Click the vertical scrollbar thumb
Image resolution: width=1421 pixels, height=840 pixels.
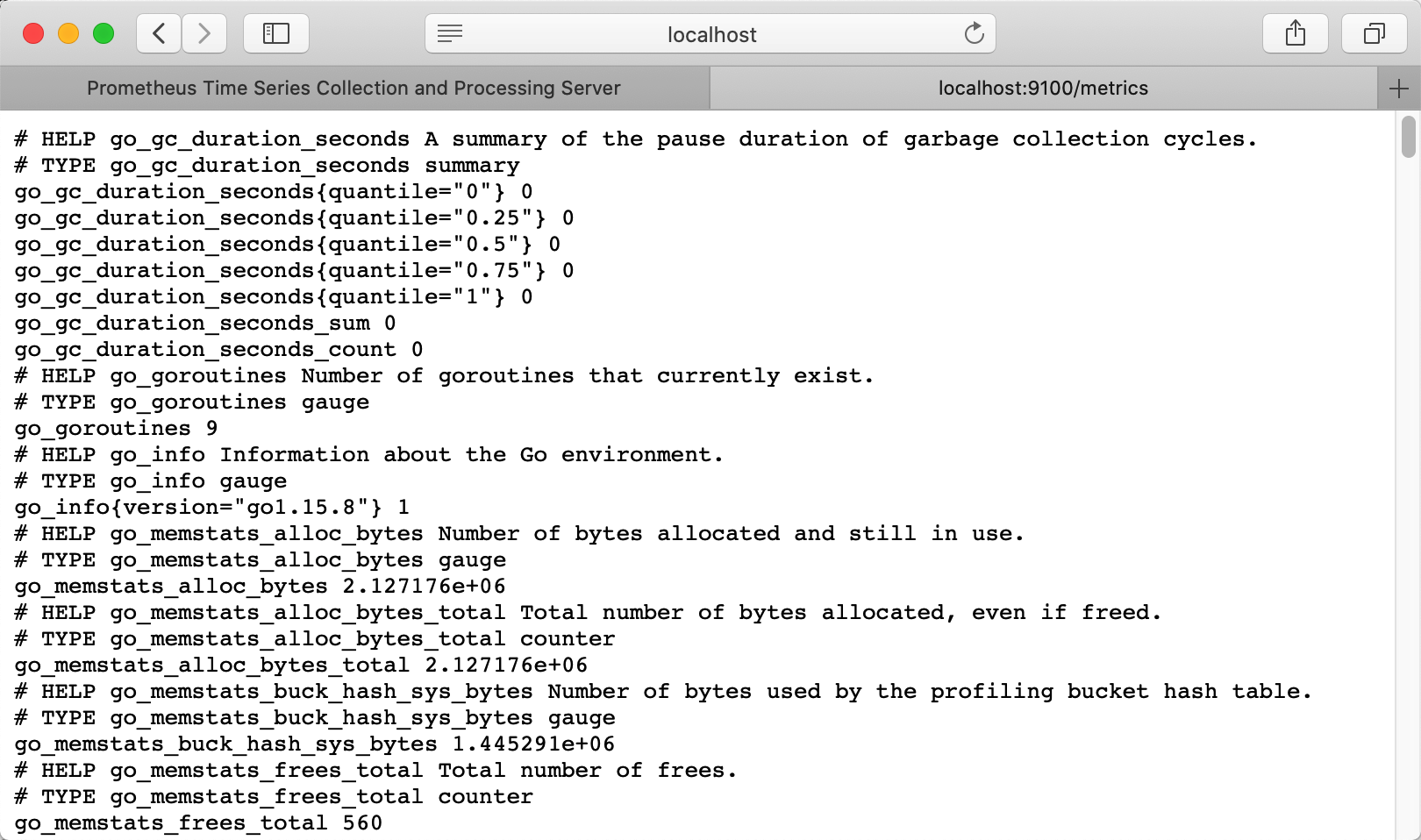1409,136
